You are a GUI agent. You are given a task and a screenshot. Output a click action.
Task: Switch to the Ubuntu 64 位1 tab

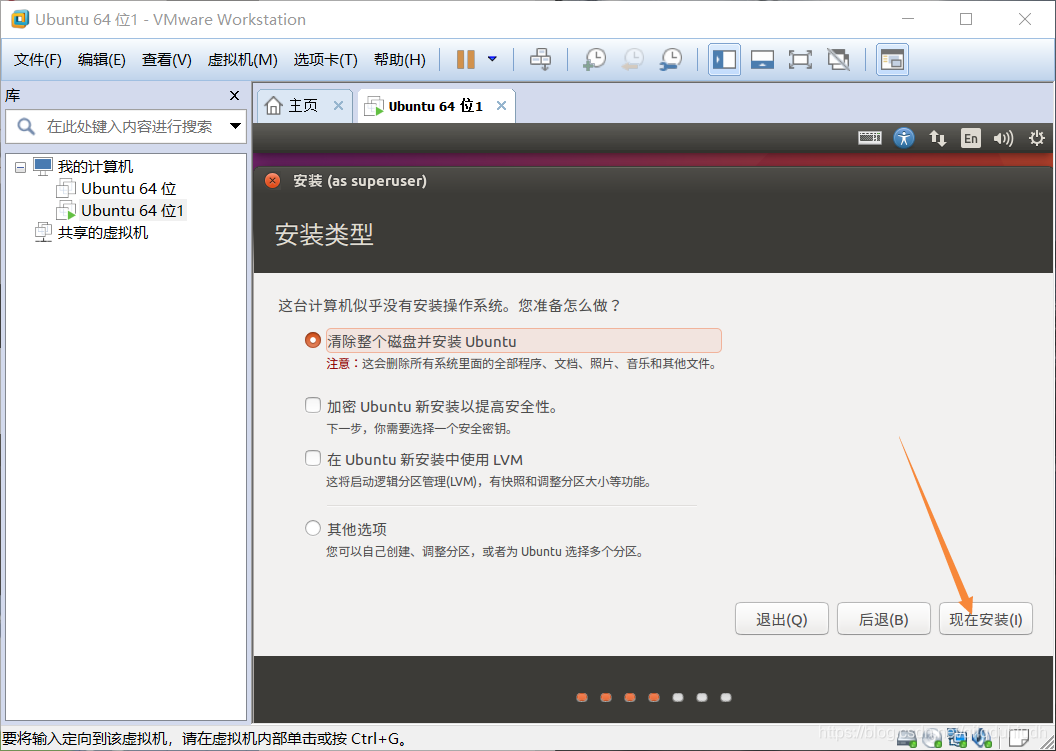coord(436,106)
